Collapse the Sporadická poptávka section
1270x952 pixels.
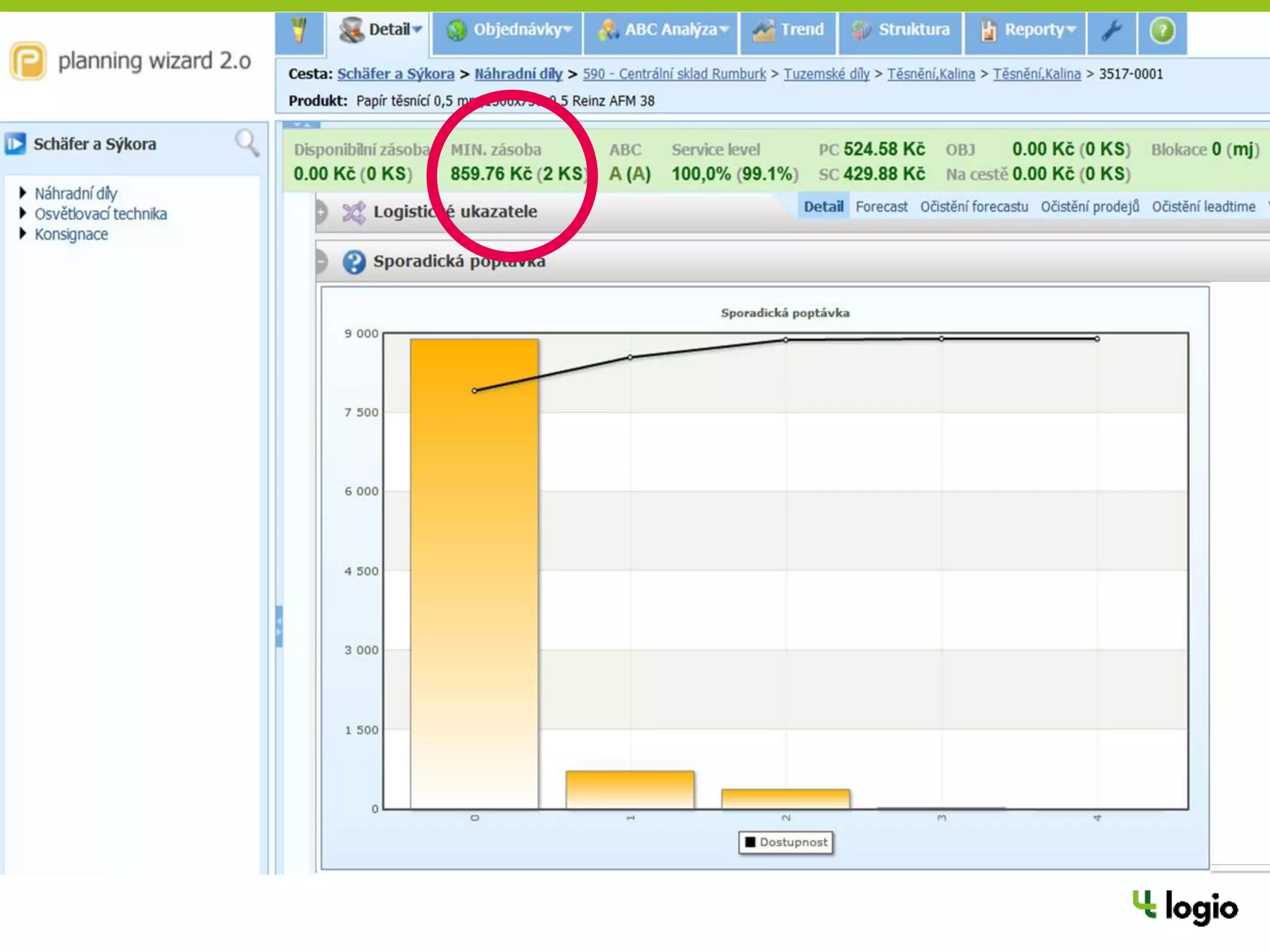click(321, 262)
